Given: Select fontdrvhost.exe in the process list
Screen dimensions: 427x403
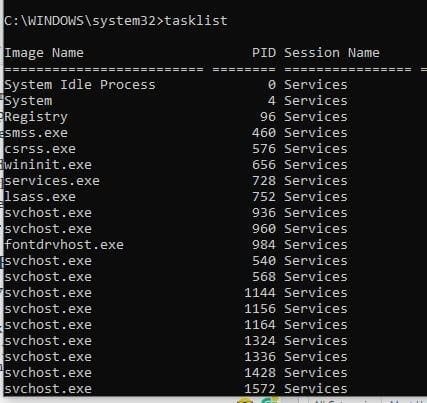Looking at the screenshot, I should (x=64, y=245).
